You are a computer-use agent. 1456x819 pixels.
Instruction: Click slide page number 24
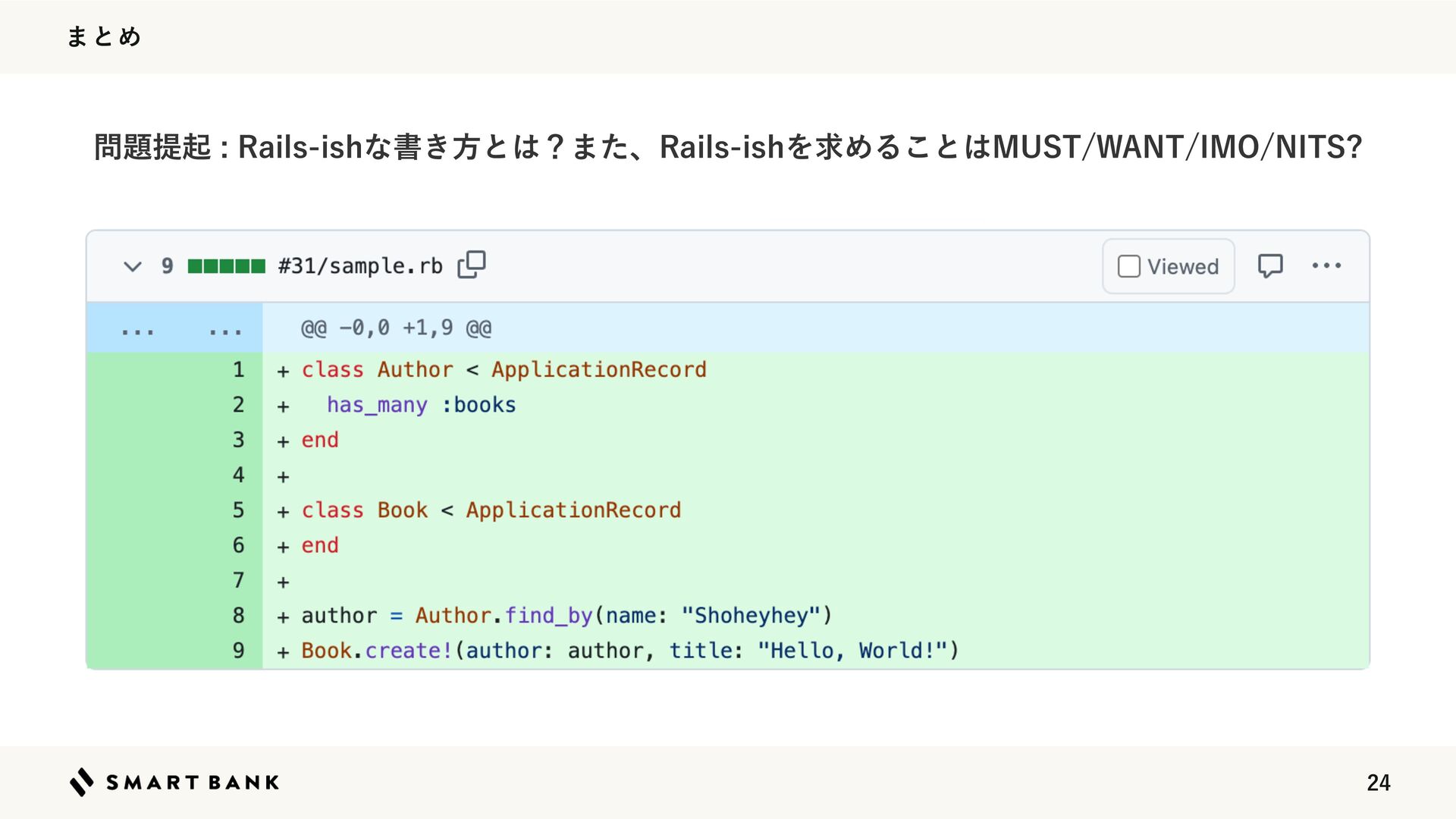[x=1378, y=783]
